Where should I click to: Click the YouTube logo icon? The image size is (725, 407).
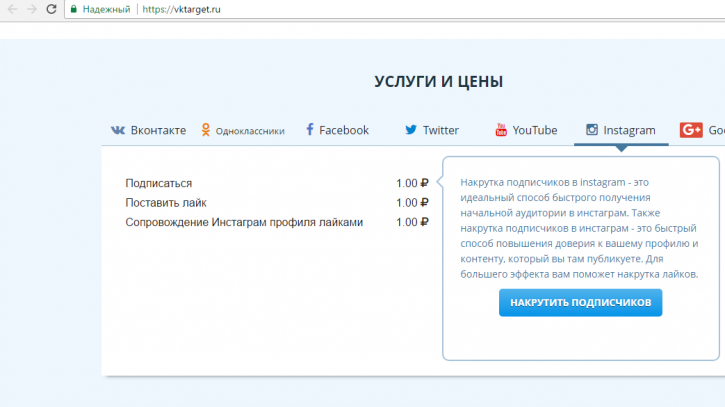(x=501, y=130)
